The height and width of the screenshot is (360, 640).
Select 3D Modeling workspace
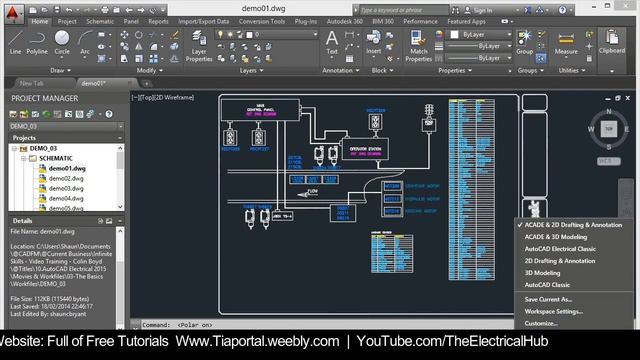[x=542, y=273]
